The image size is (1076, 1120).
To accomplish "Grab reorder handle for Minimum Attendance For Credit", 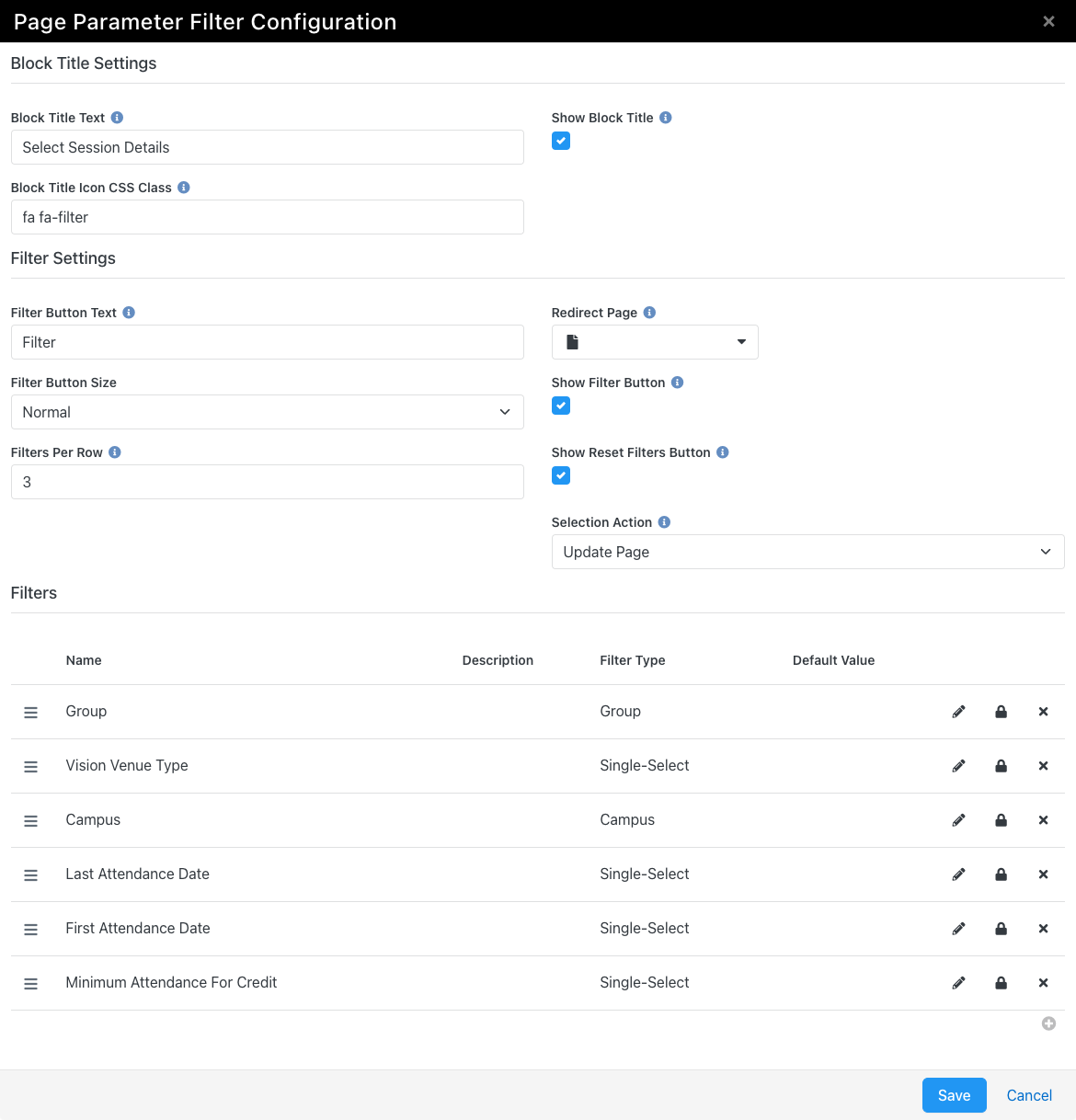I will 30,984.
